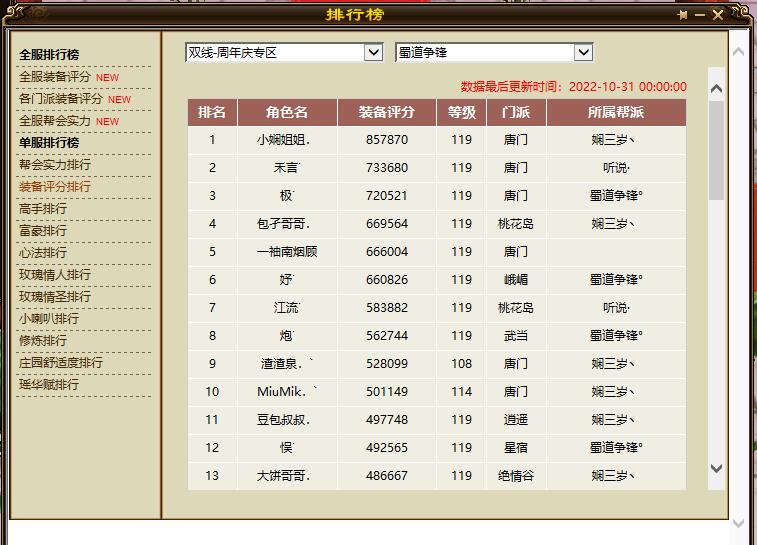The height and width of the screenshot is (545, 757).
Task: Click equipment score 486667
Action: point(387,476)
